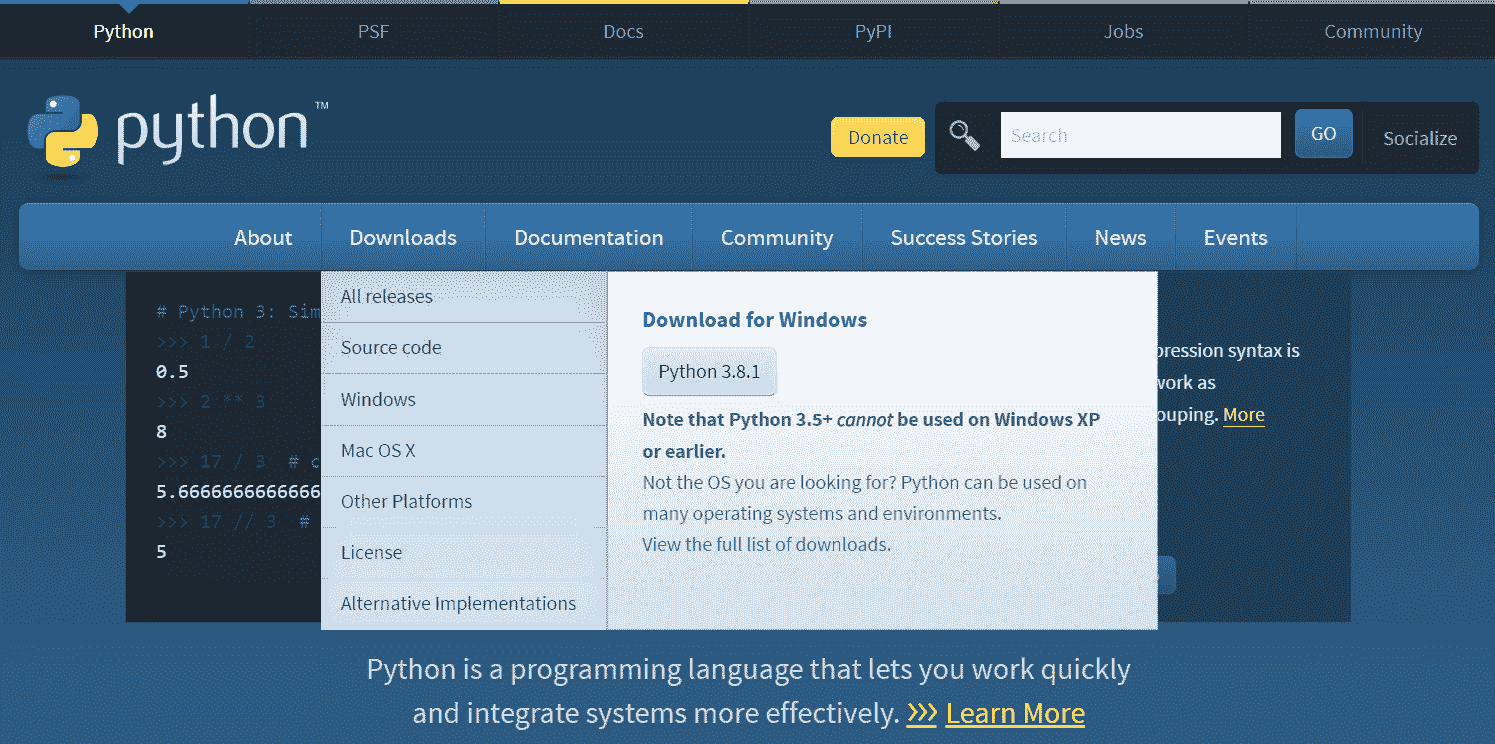Open the PSF section
Image resolution: width=1495 pixels, height=744 pixels.
tap(373, 31)
